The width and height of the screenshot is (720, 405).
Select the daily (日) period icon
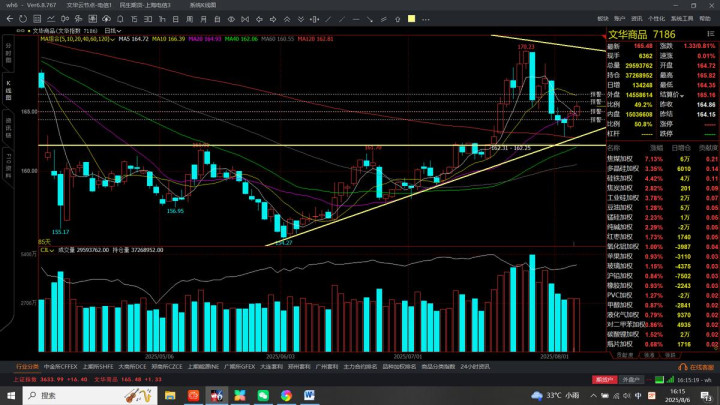pos(175,19)
